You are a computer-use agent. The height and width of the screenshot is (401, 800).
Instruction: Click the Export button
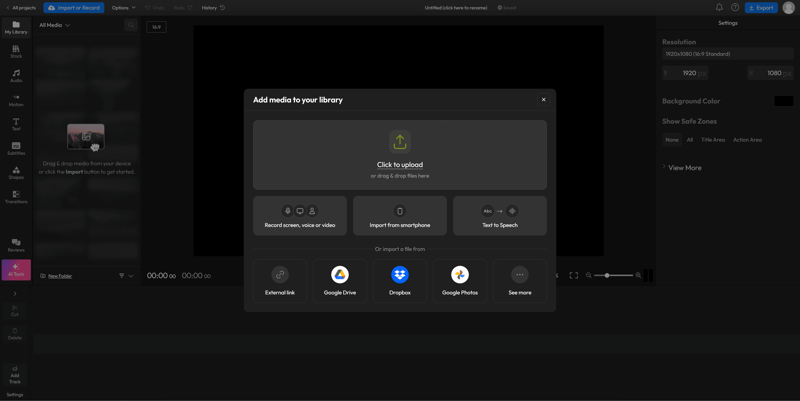coord(761,8)
